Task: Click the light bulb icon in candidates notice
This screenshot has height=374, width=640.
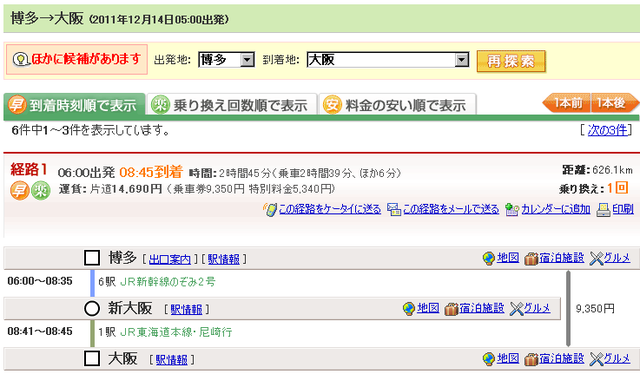Action: (21, 59)
